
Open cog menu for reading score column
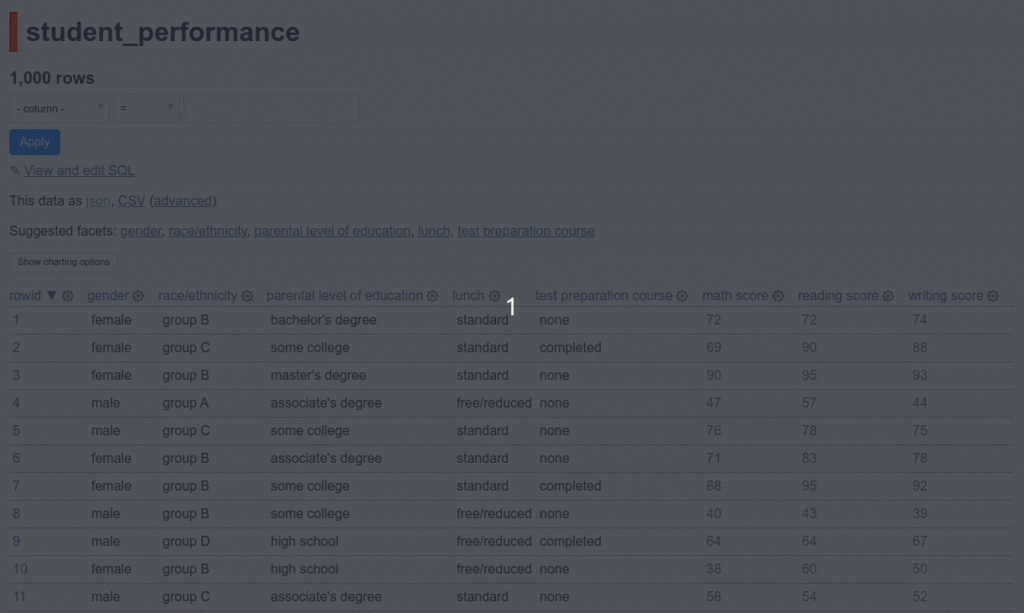coord(888,296)
